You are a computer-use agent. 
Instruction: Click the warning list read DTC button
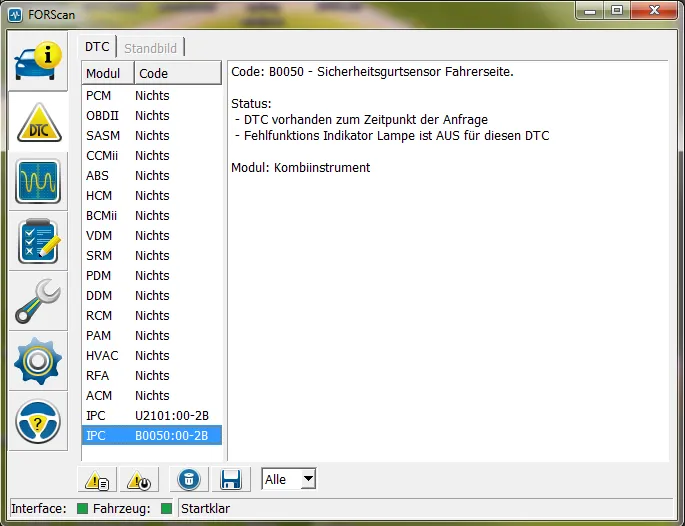pos(97,480)
